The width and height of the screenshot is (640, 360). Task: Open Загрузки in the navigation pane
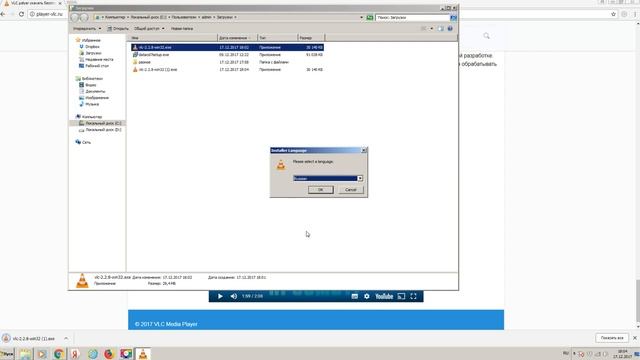click(x=90, y=53)
